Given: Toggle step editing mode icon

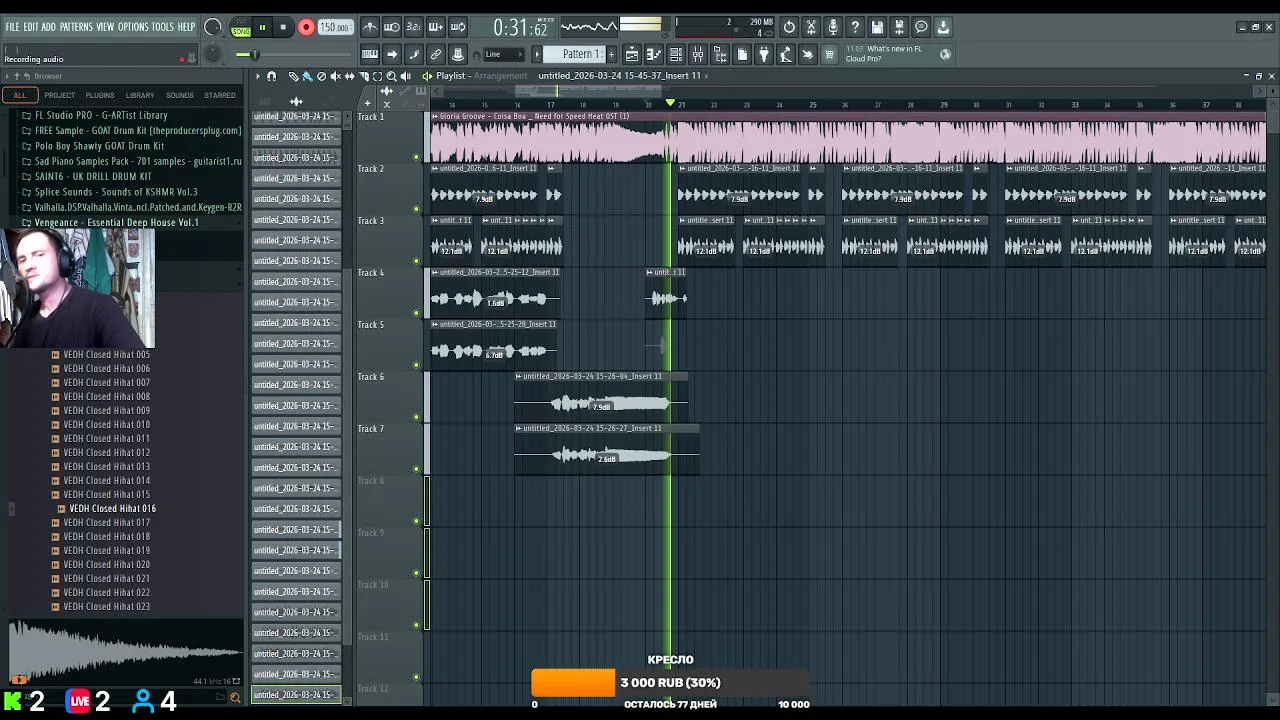Looking at the screenshot, I should tap(413, 54).
